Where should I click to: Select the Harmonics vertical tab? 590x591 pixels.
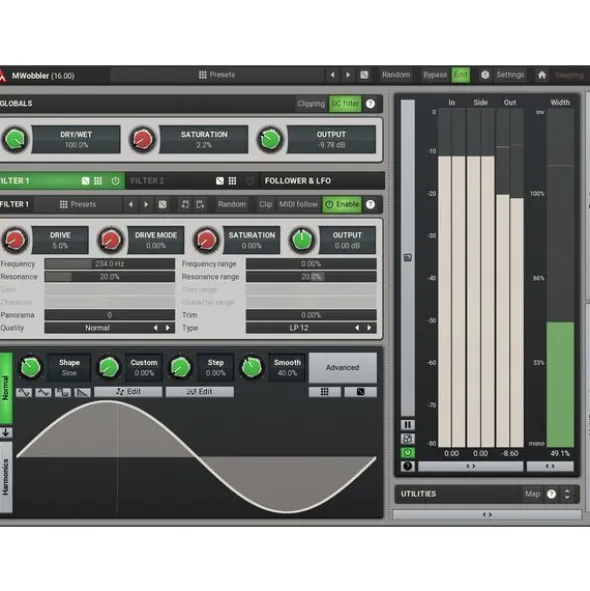click(x=6, y=477)
